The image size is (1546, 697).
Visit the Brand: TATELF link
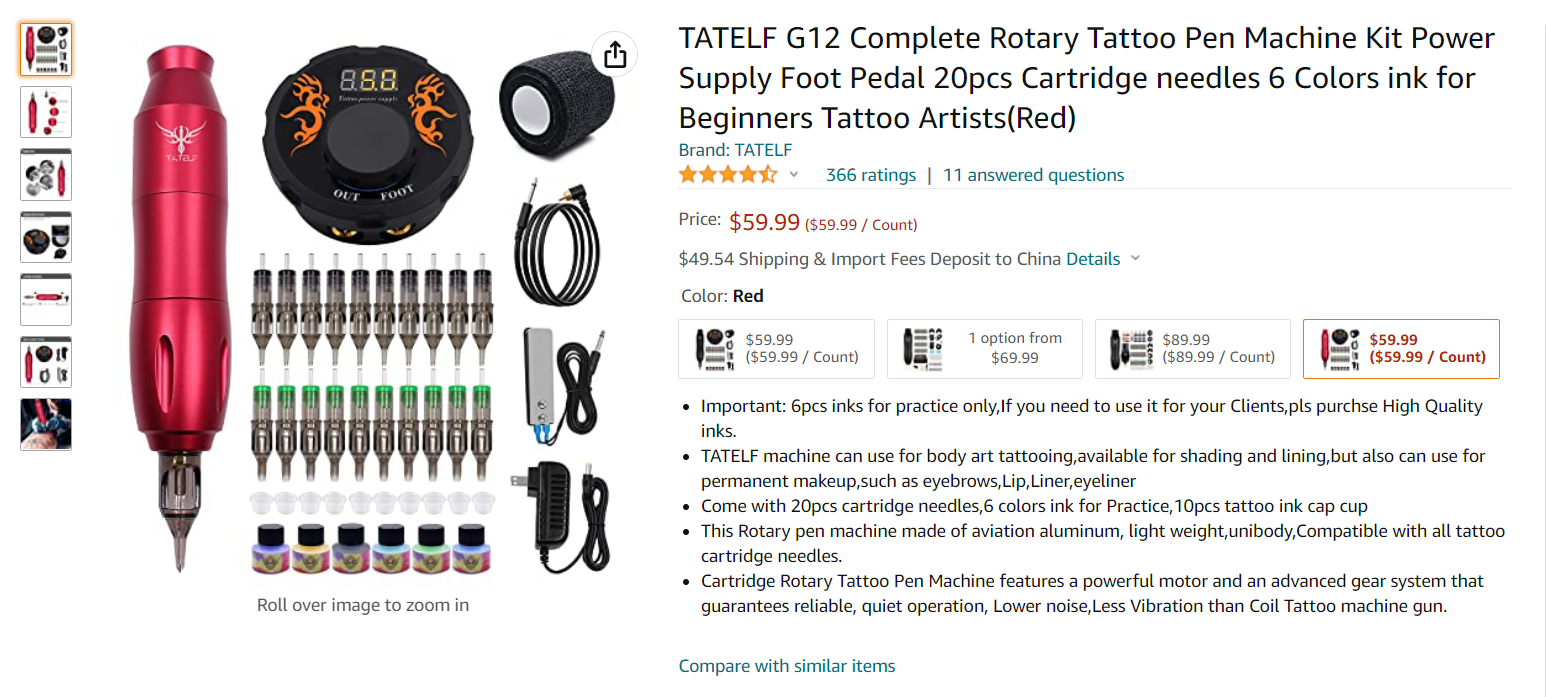pos(735,150)
